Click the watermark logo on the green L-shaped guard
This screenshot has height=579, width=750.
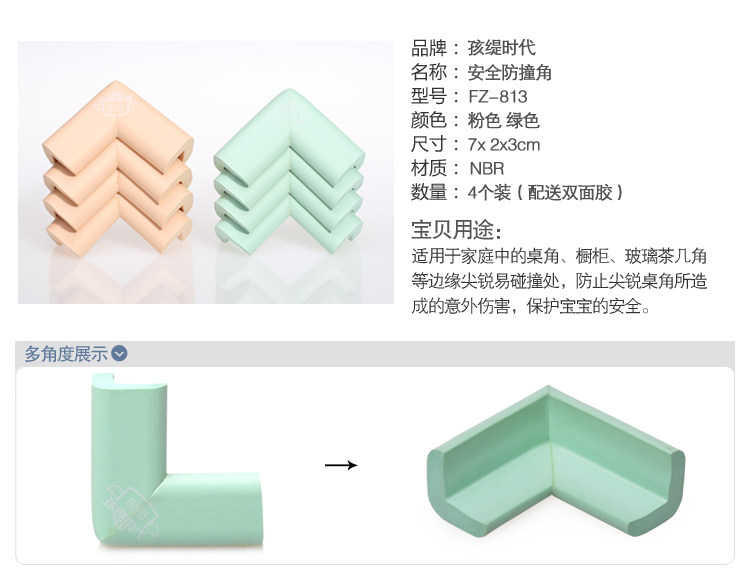pos(131,511)
